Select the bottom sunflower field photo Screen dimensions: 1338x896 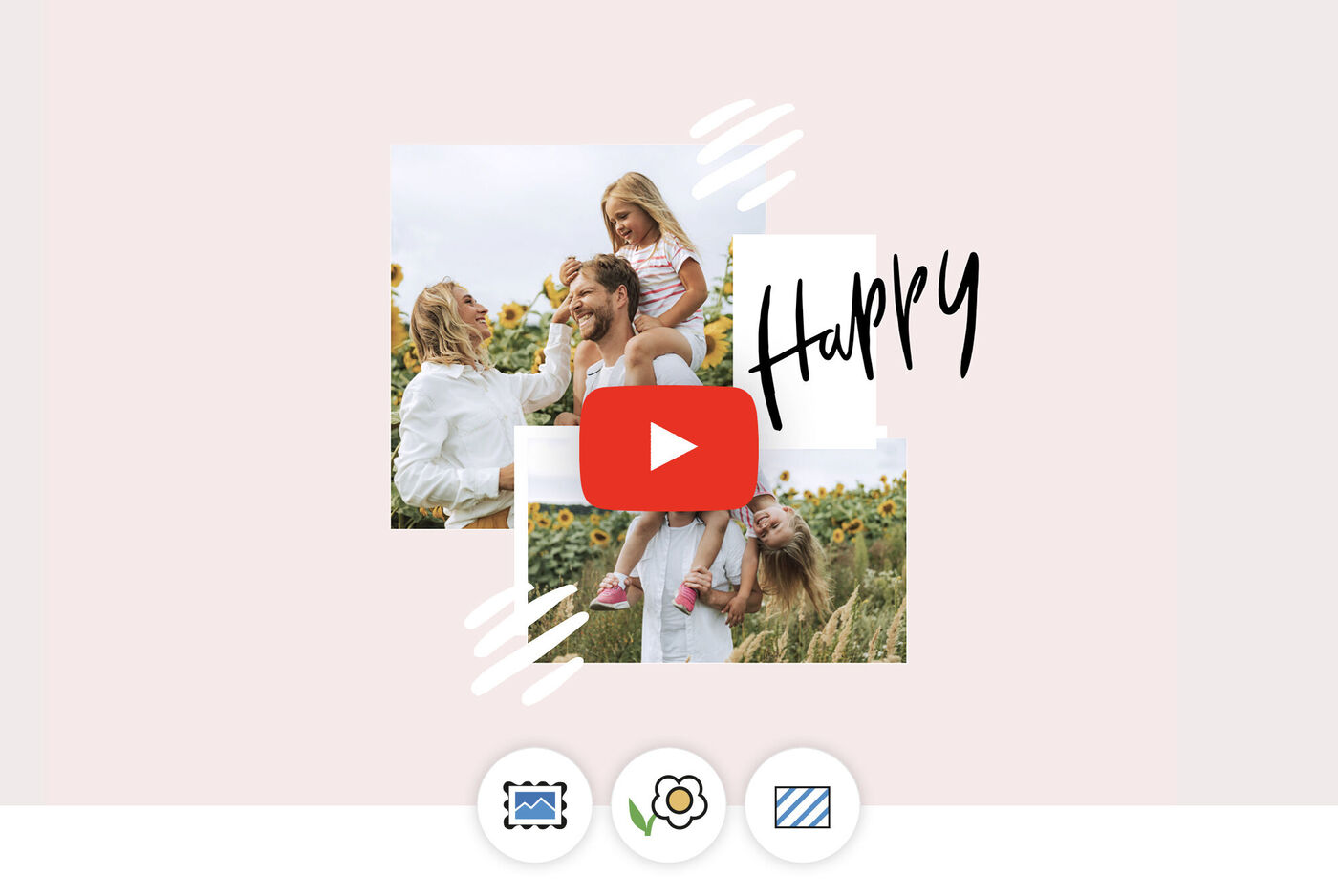(x=841, y=573)
